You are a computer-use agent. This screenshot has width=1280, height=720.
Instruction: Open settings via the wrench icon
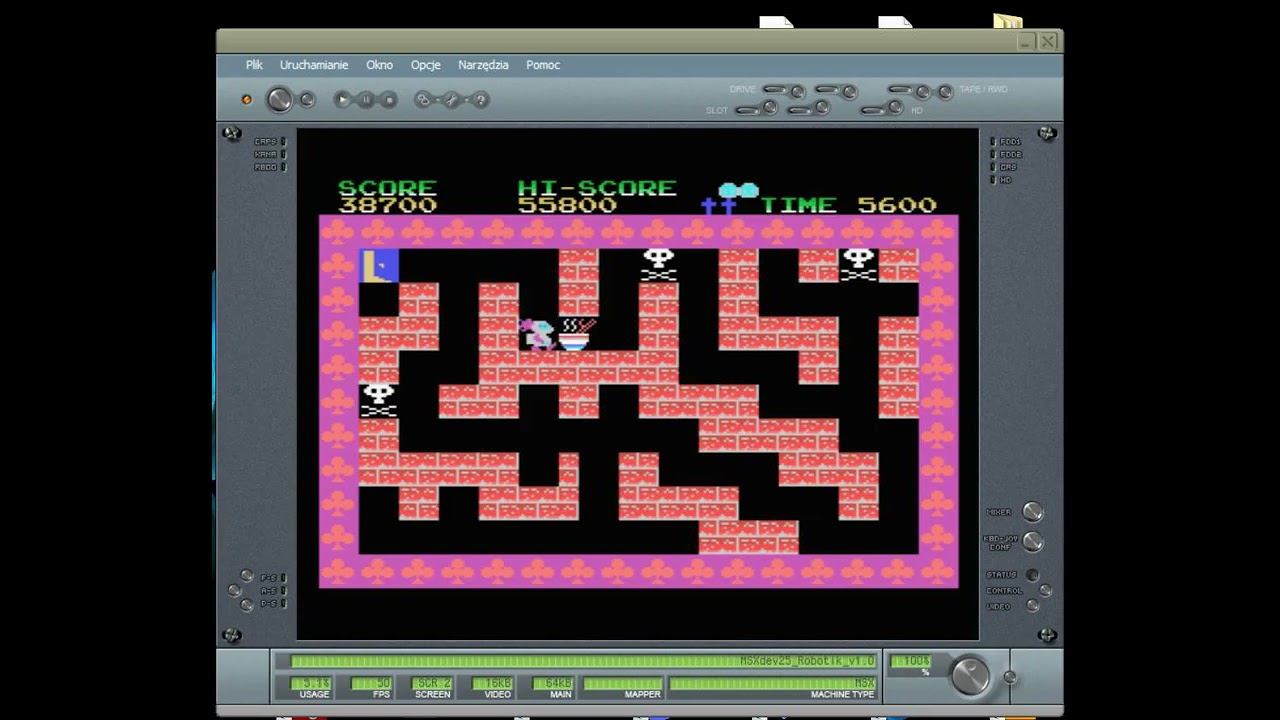pyautogui.click(x=451, y=99)
